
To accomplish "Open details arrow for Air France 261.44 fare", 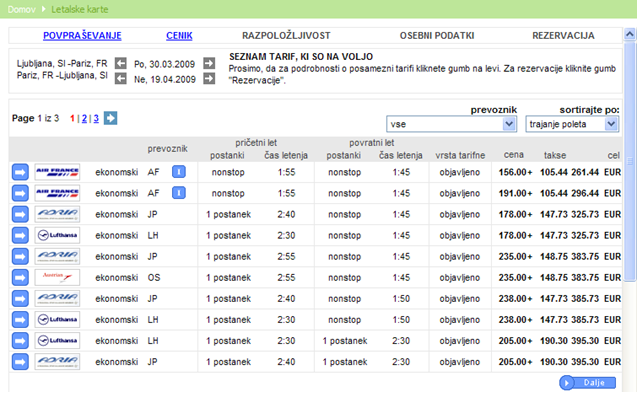I will [20, 172].
